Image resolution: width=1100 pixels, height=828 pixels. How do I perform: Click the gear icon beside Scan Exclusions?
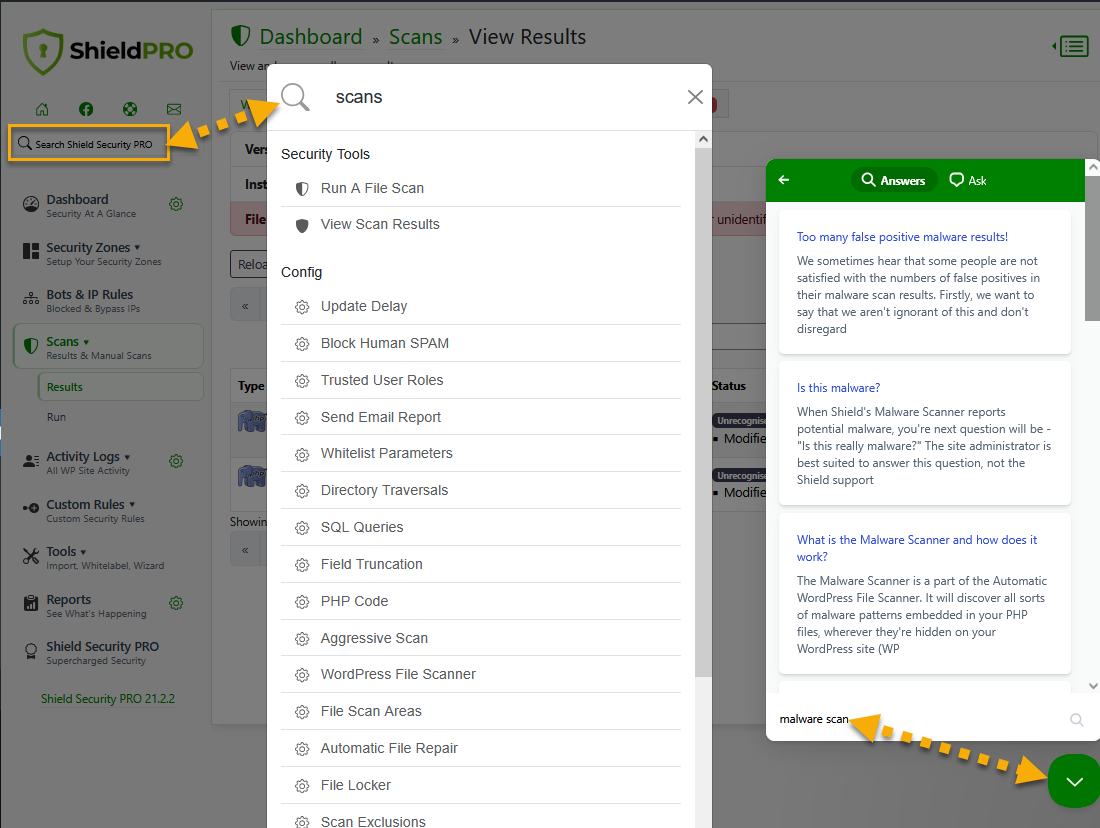[302, 822]
